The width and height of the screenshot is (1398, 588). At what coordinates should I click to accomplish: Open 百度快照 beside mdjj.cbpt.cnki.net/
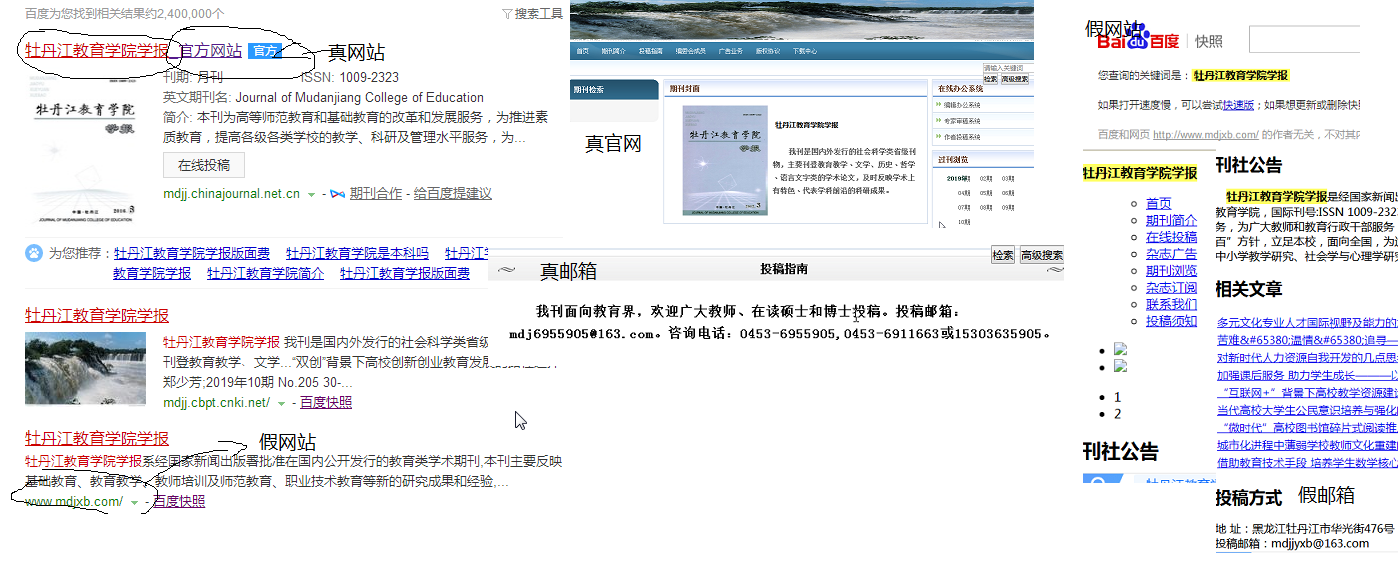[326, 403]
